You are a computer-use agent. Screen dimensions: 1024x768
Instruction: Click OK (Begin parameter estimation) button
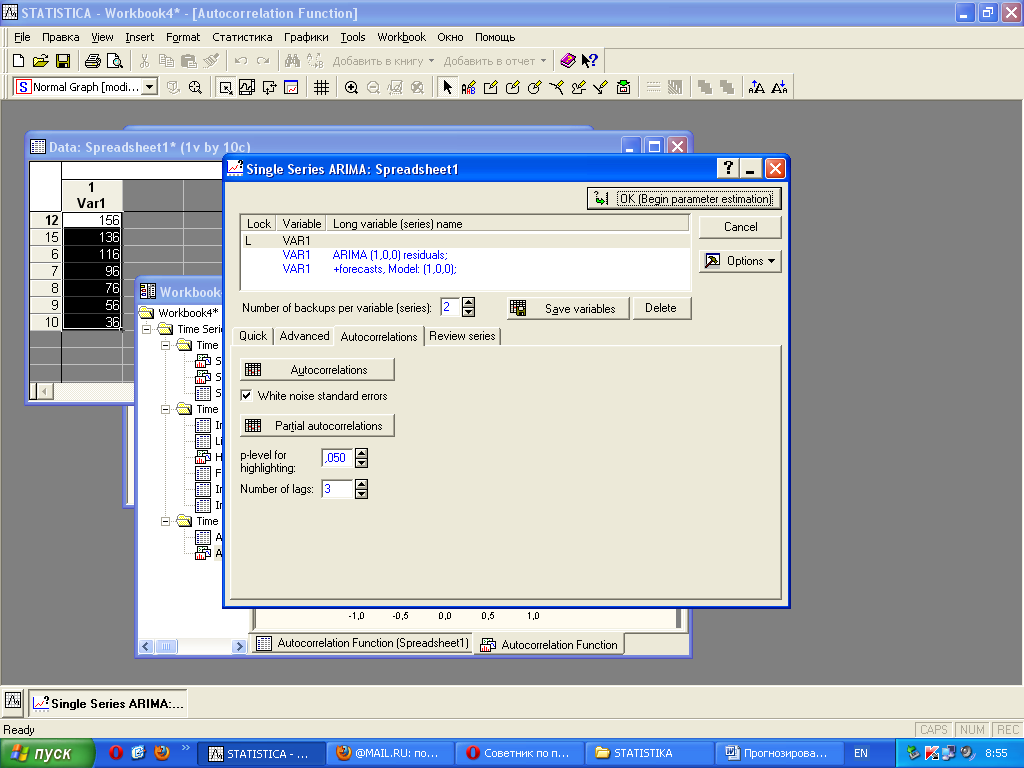[684, 199]
